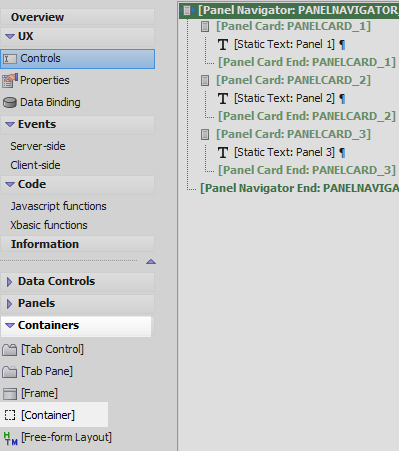The image size is (399, 451).
Task: Add a [Tab Pane] container
Action: (47, 371)
